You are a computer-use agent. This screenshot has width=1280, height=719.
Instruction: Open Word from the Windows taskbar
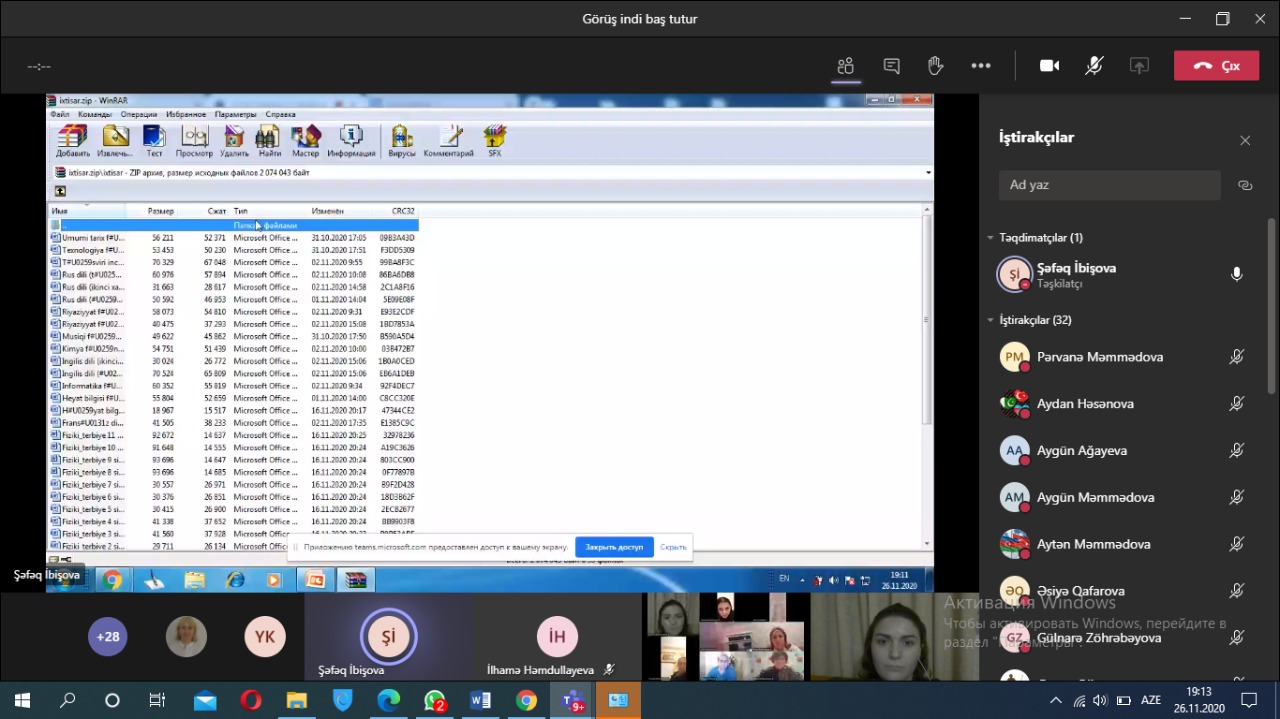click(x=480, y=701)
